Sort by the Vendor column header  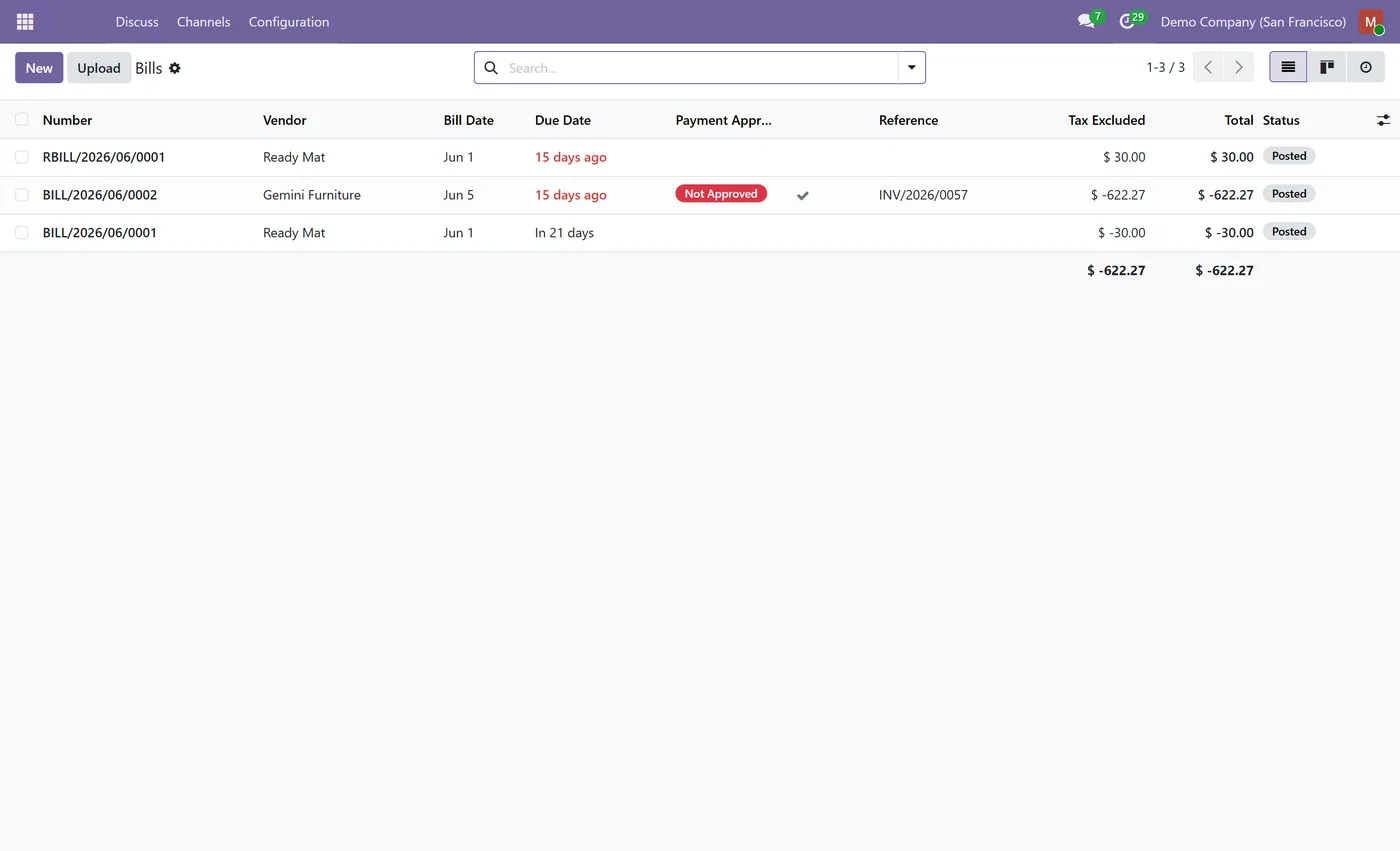coord(284,120)
